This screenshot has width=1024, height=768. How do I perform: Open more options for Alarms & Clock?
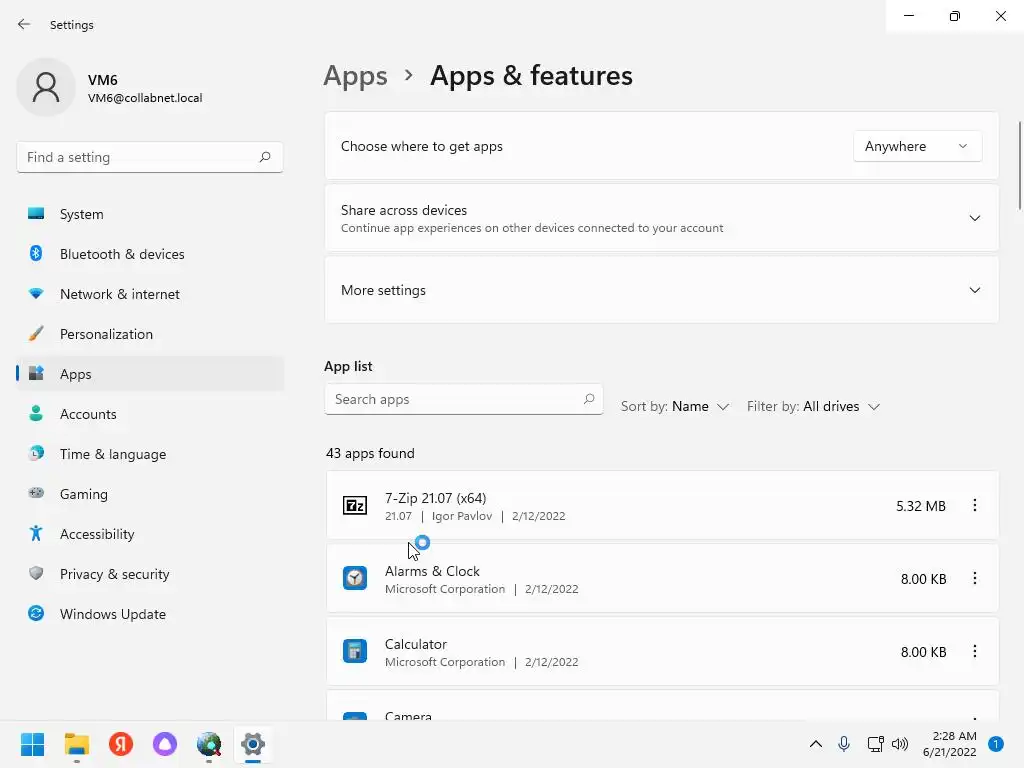(x=974, y=578)
